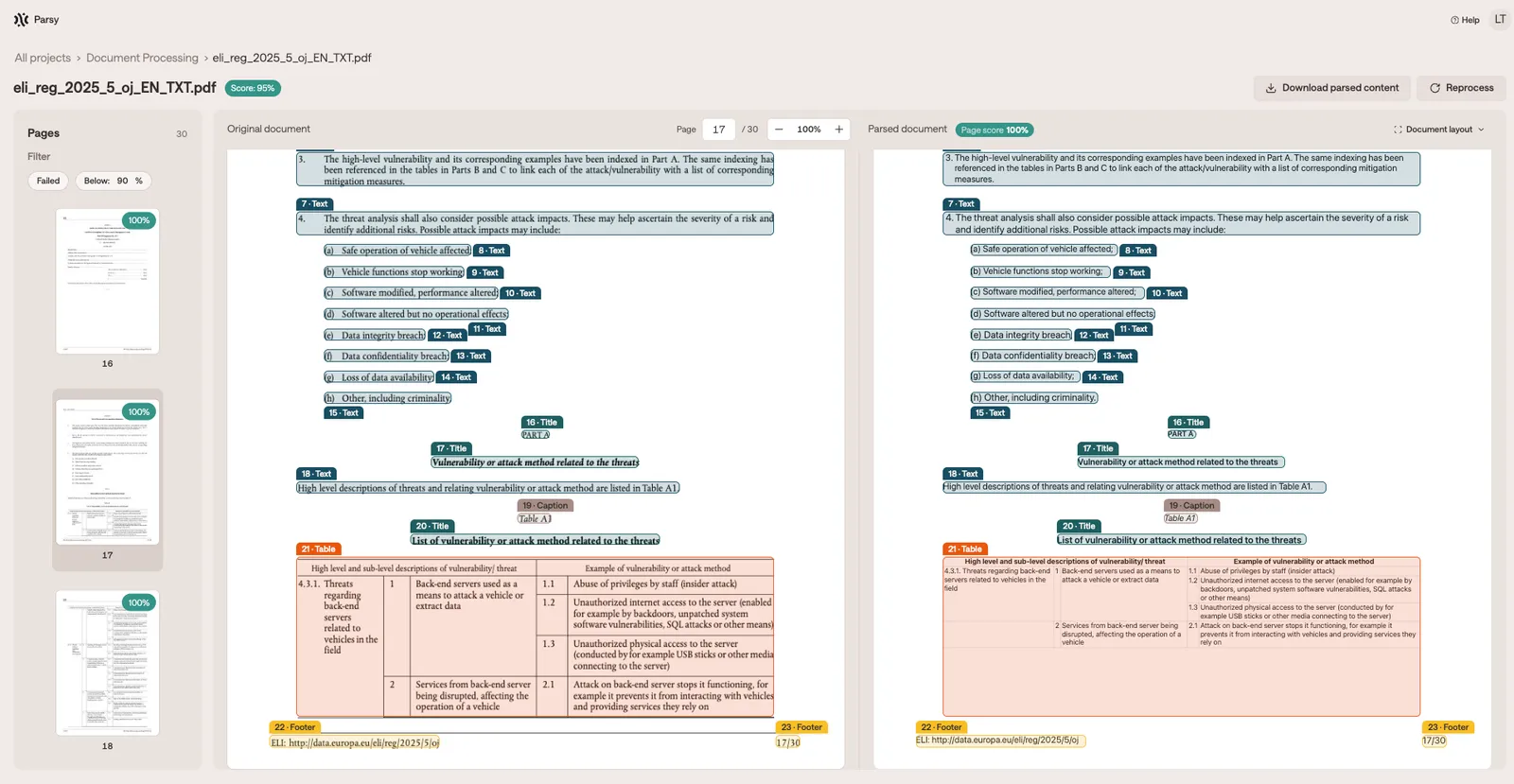Click the ELI footer link in original document
This screenshot has width=1514, height=784.
pyautogui.click(x=355, y=743)
